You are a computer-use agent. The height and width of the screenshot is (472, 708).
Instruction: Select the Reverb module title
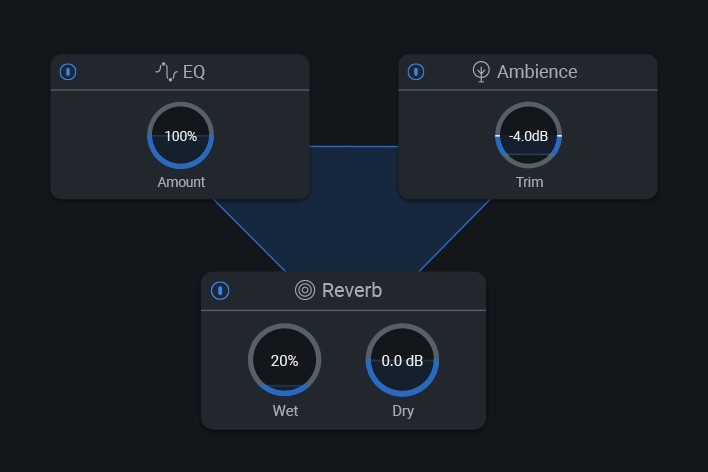point(352,291)
